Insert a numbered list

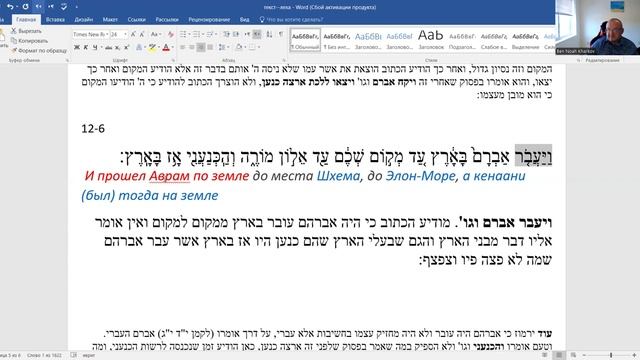point(196,34)
